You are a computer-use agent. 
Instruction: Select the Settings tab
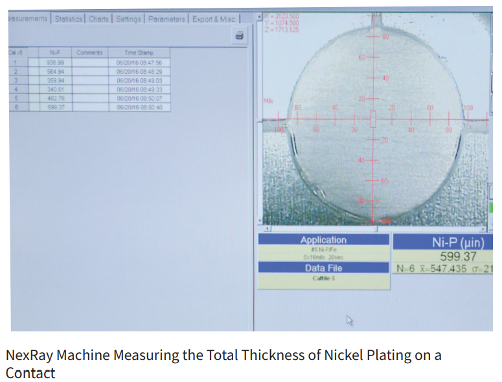[x=128, y=19]
